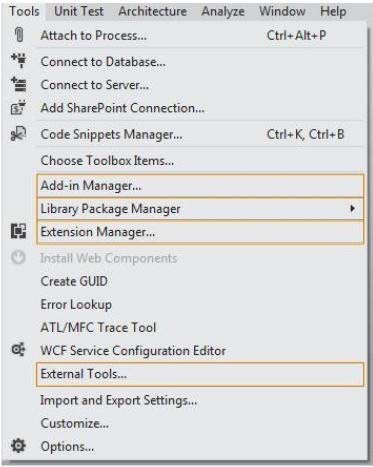This screenshot has width=373, height=467.
Task: Click the paperclip Attach to Process icon
Action: 19,35
